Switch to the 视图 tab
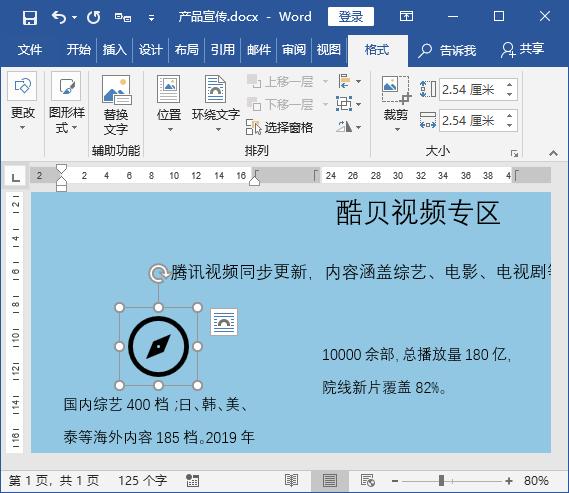The width and height of the screenshot is (569, 493). click(x=329, y=49)
